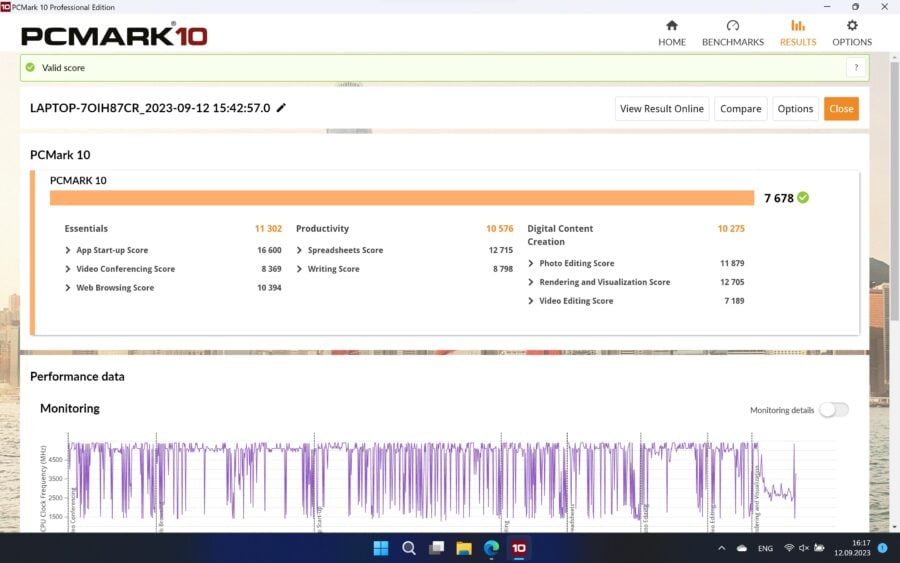Switch to BENCHMARKS tab

[732, 33]
